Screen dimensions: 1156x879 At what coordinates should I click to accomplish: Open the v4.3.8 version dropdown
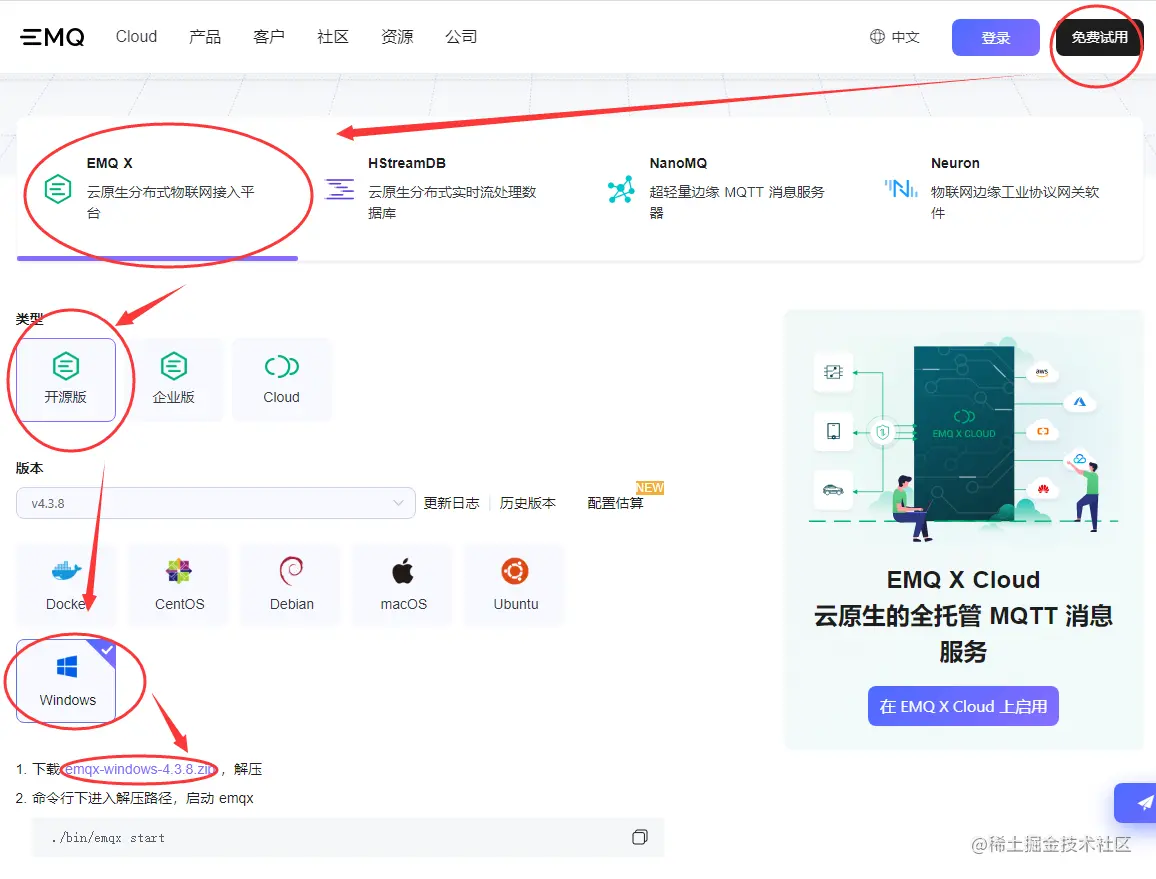215,503
